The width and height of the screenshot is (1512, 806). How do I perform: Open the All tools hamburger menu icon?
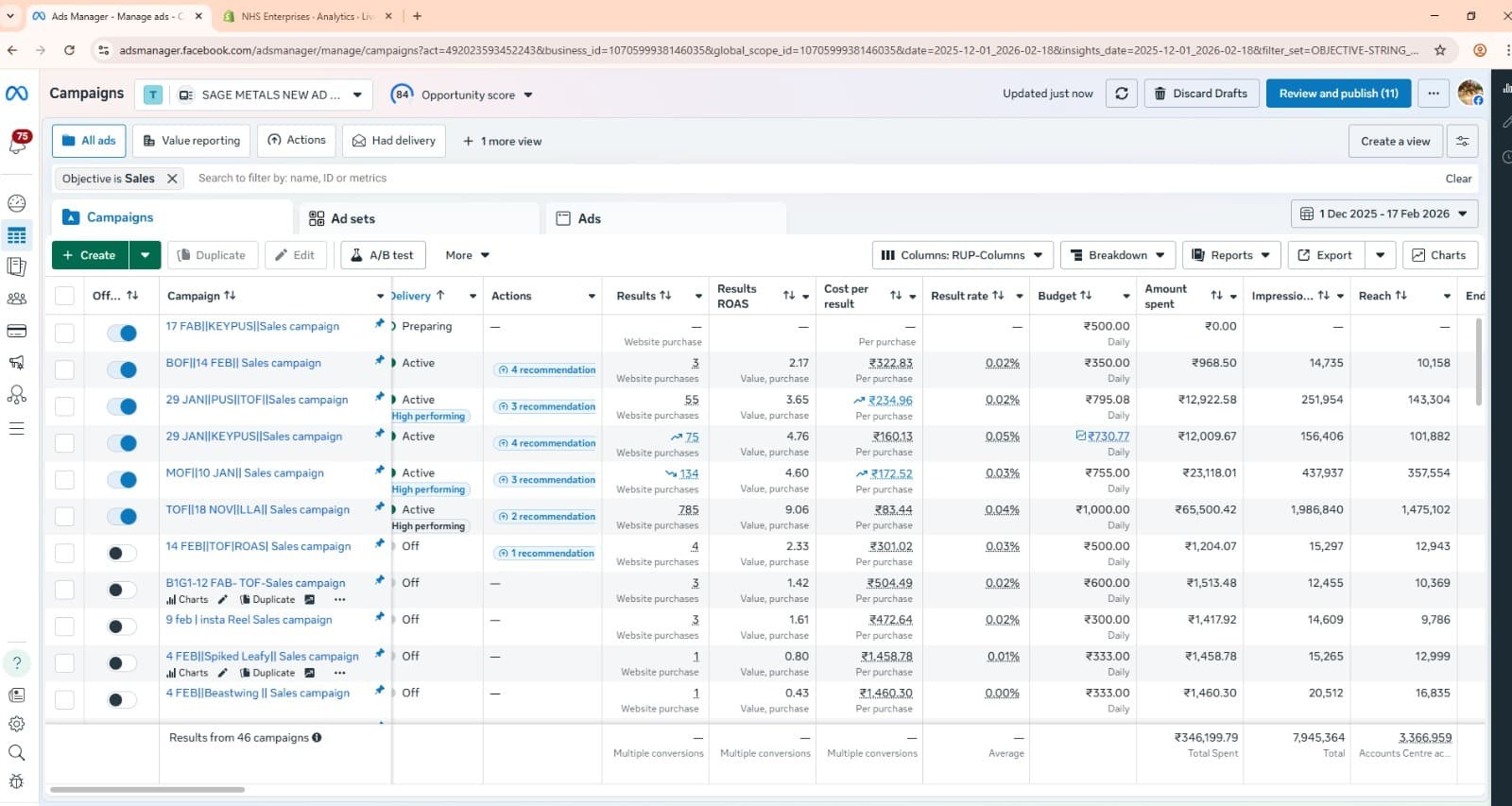pos(16,428)
